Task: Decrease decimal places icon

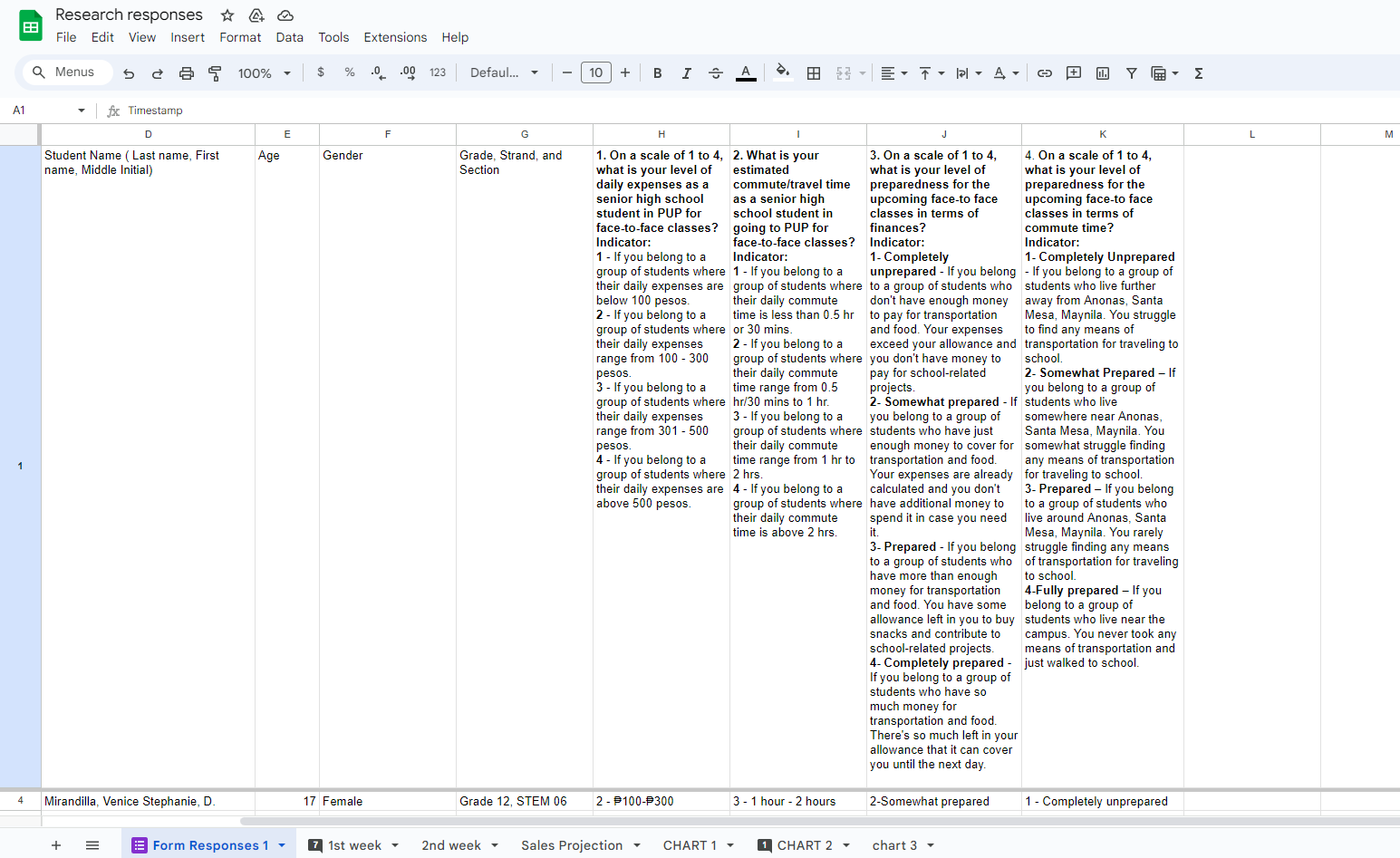Action: 379,72
